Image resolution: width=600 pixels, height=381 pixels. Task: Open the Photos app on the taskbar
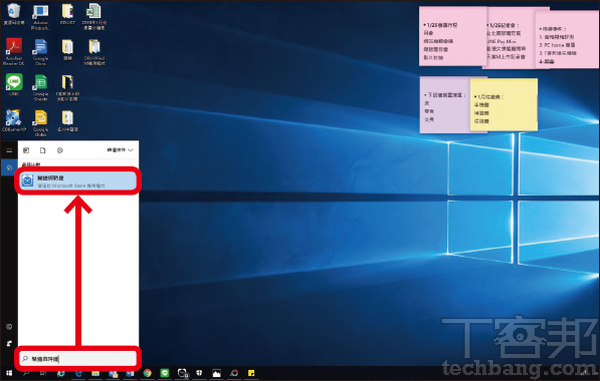point(217,373)
